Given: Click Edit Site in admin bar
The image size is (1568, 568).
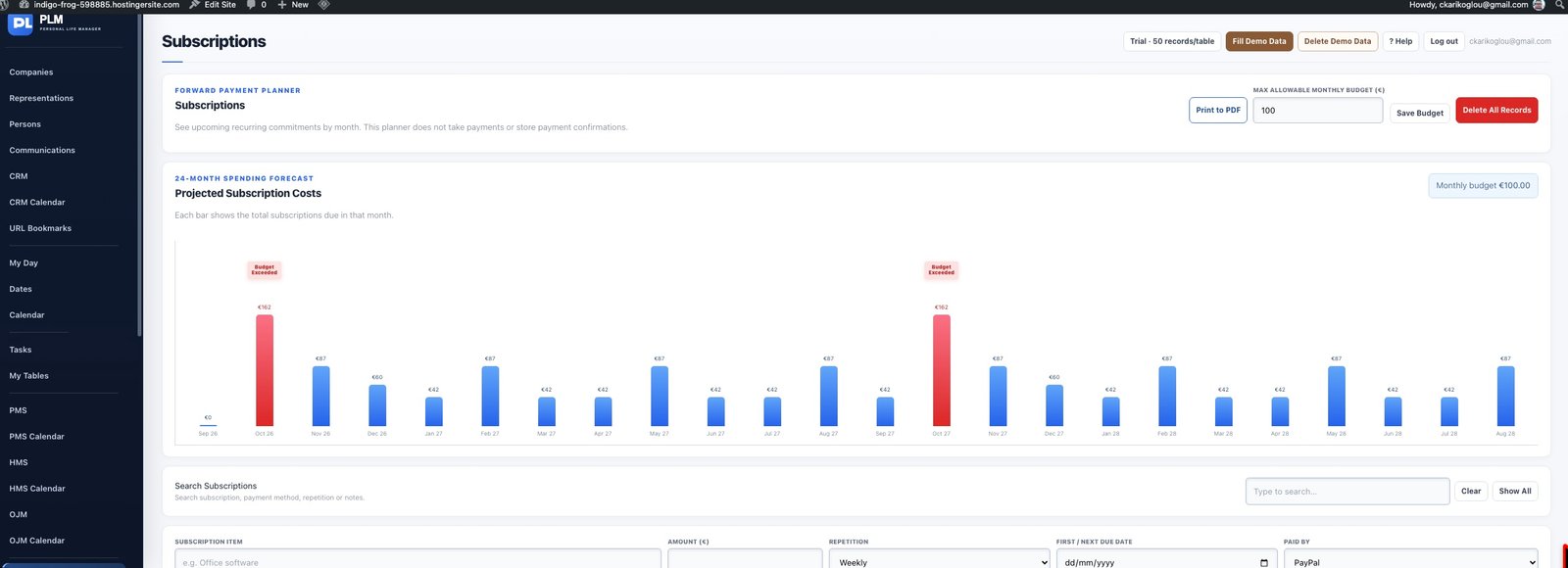Looking at the screenshot, I should click(x=213, y=5).
